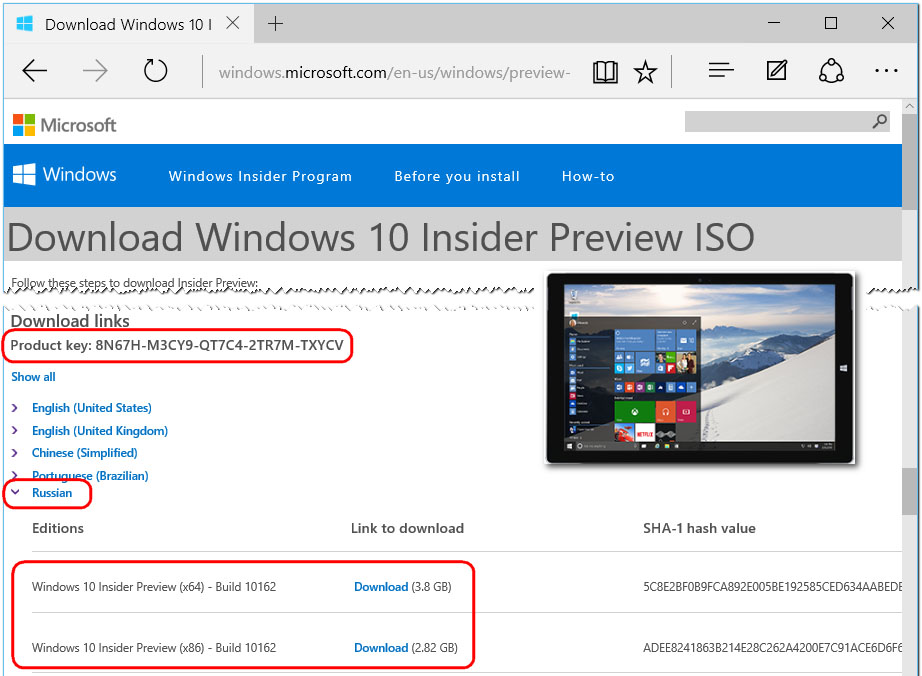
Task: Open More actions ellipsis menu
Action: 886,71
